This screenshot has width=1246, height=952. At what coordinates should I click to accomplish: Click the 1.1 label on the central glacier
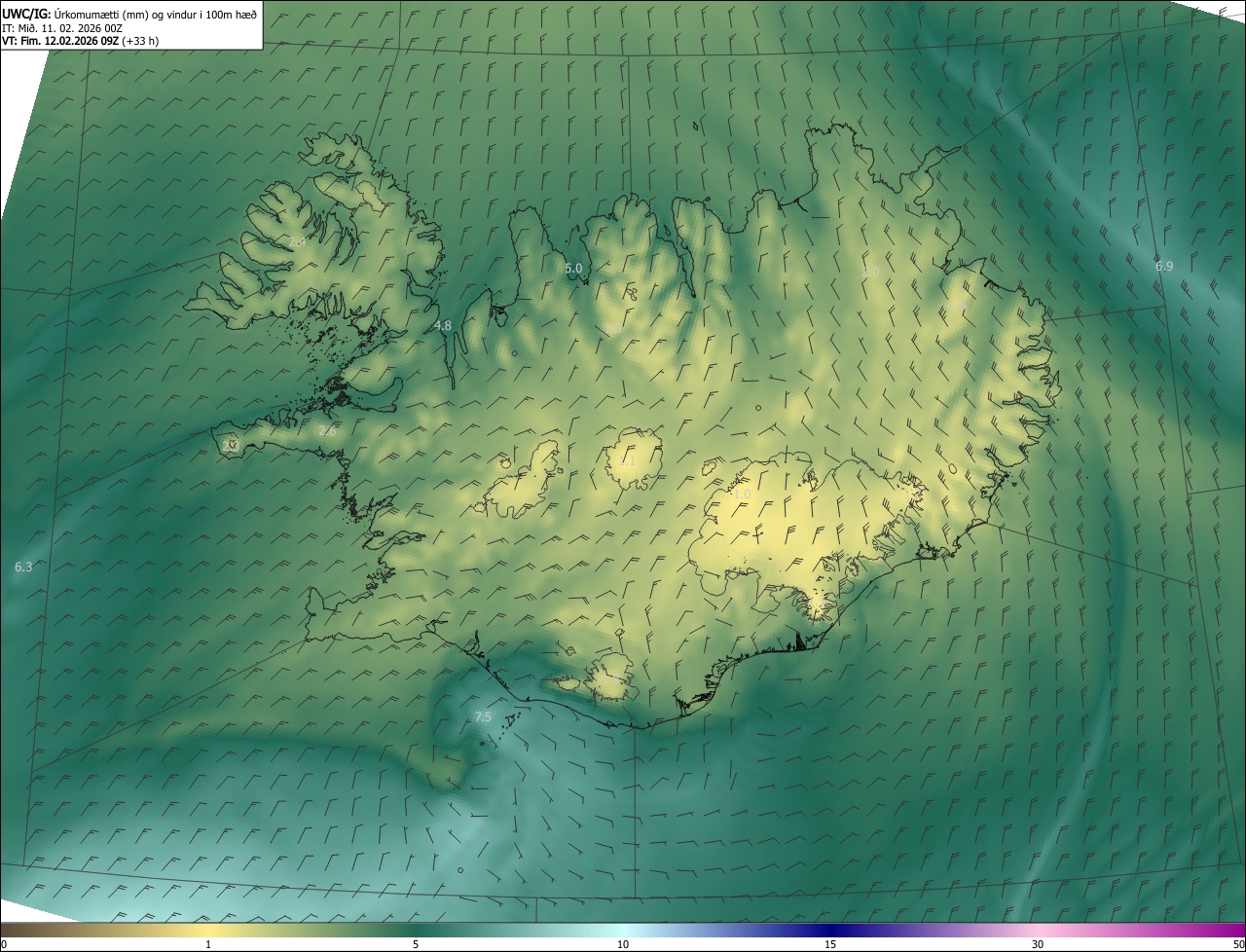click(x=628, y=461)
